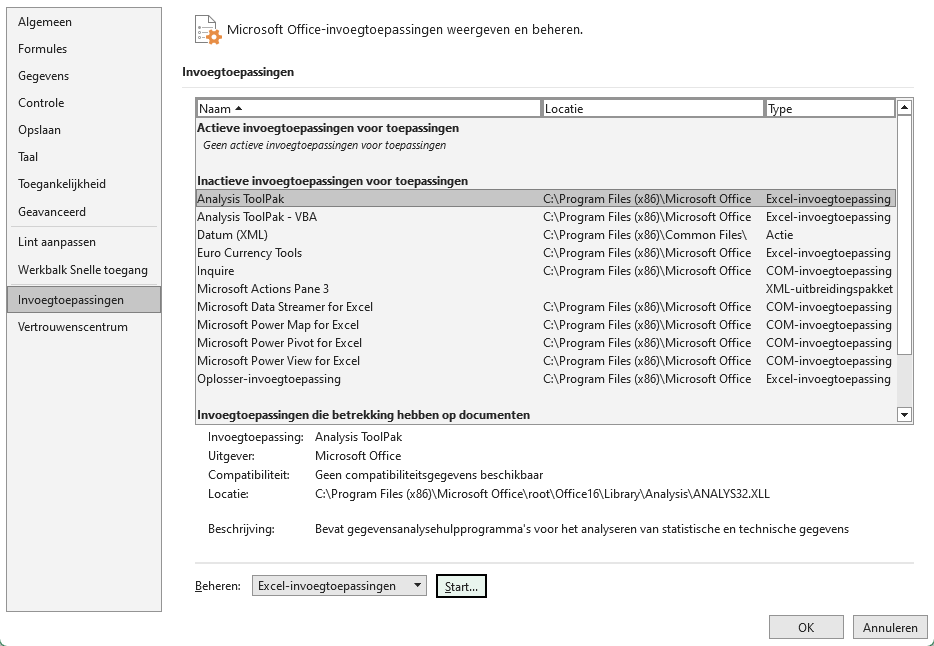Select Microsoft Power View for Excel row
This screenshot has height=646, width=934.
pos(546,361)
